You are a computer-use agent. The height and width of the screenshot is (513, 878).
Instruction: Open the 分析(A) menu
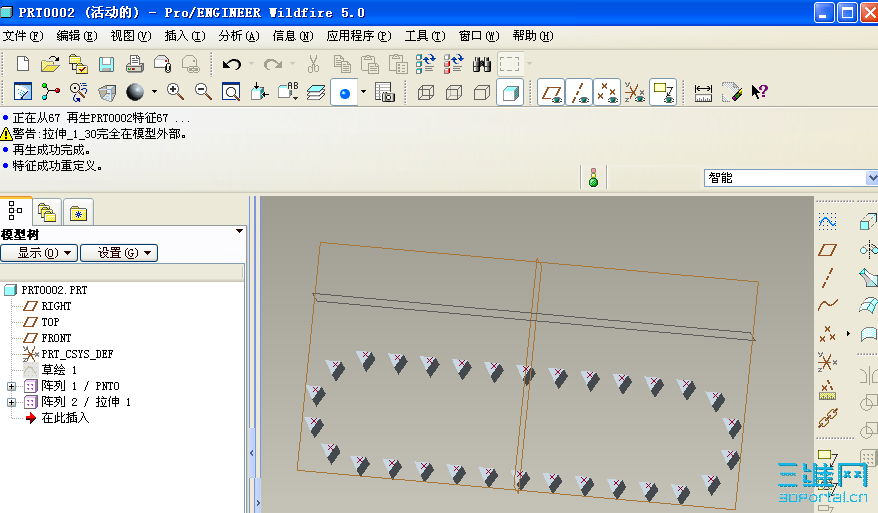coord(239,36)
